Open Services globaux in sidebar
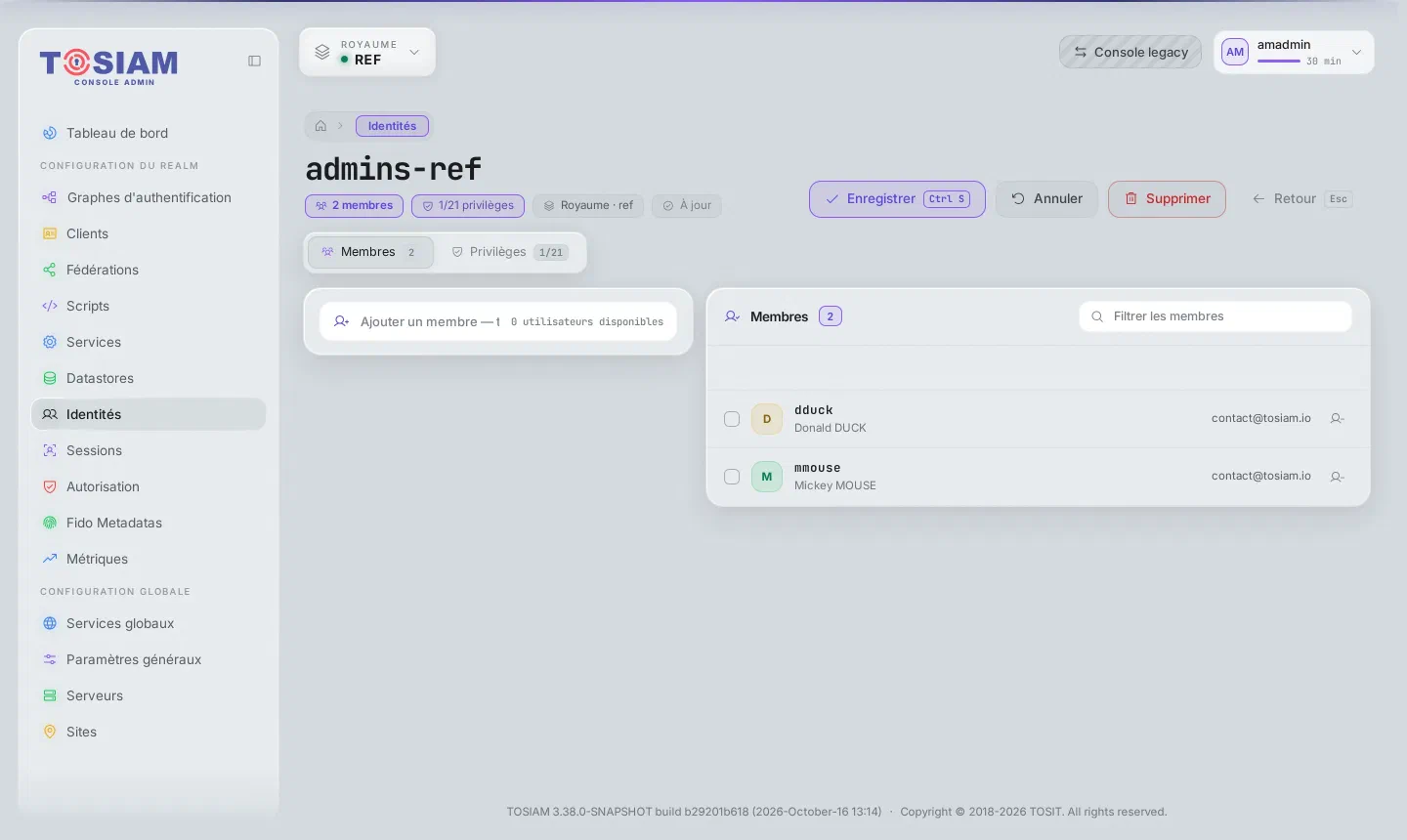This screenshot has width=1407, height=840. coord(149,623)
